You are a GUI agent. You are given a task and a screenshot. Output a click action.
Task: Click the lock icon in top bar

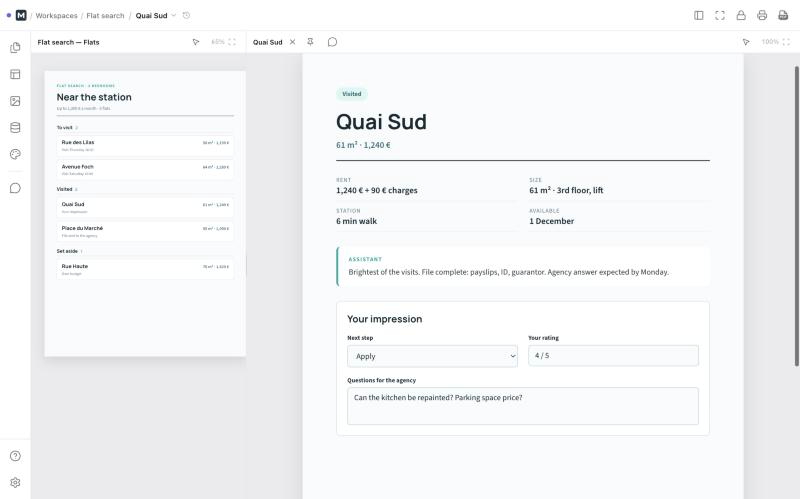click(741, 15)
